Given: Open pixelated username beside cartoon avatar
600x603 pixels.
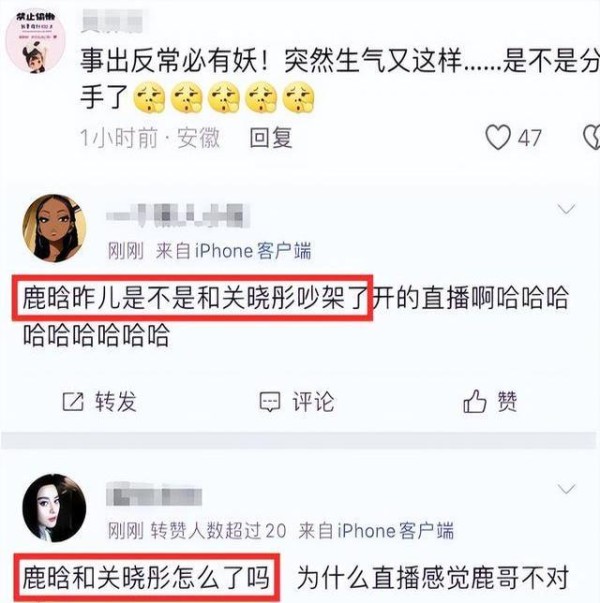Looking at the screenshot, I should click(x=178, y=215).
